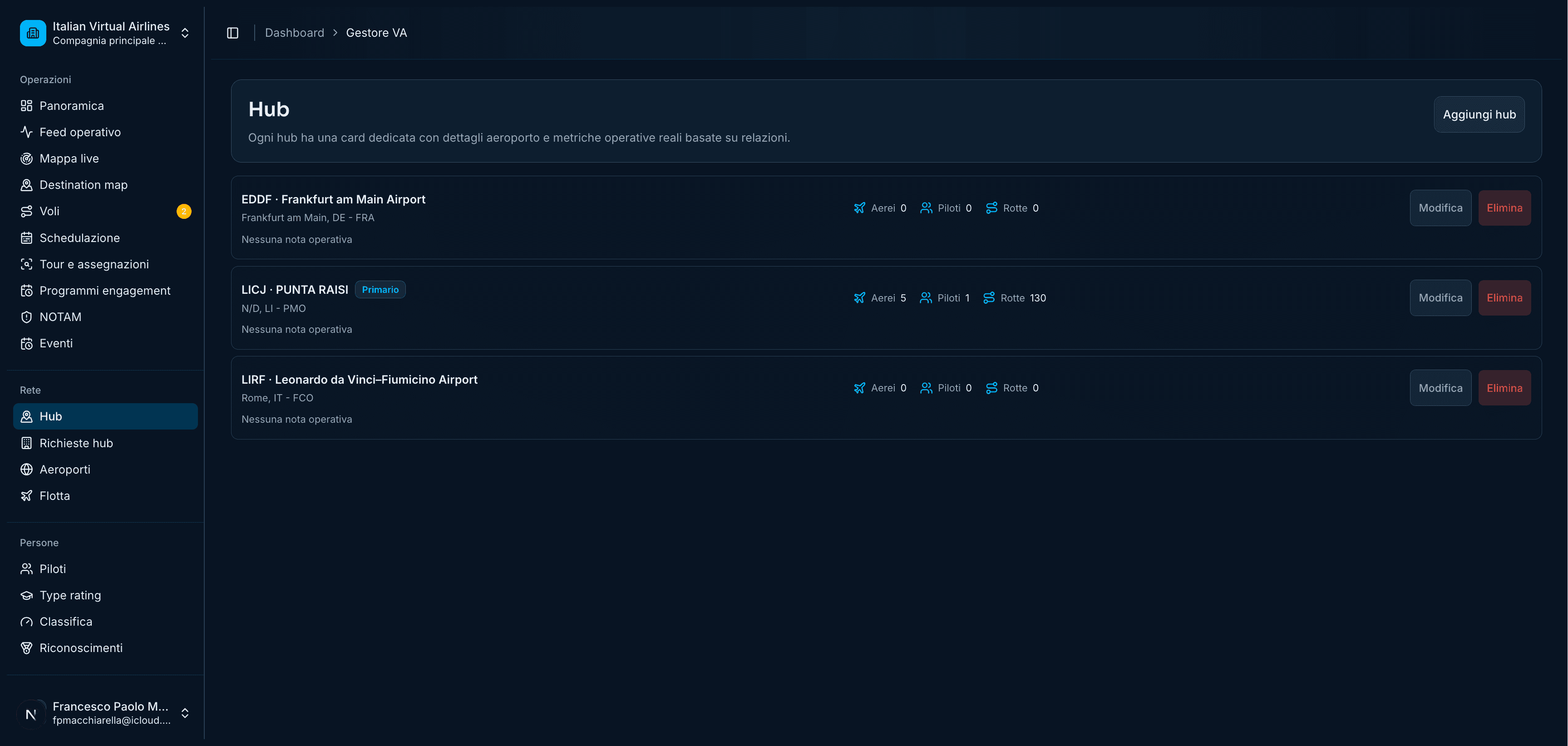This screenshot has width=1568, height=746.
Task: Click 'Rome, IT - FCO' text
Action: click(x=277, y=398)
